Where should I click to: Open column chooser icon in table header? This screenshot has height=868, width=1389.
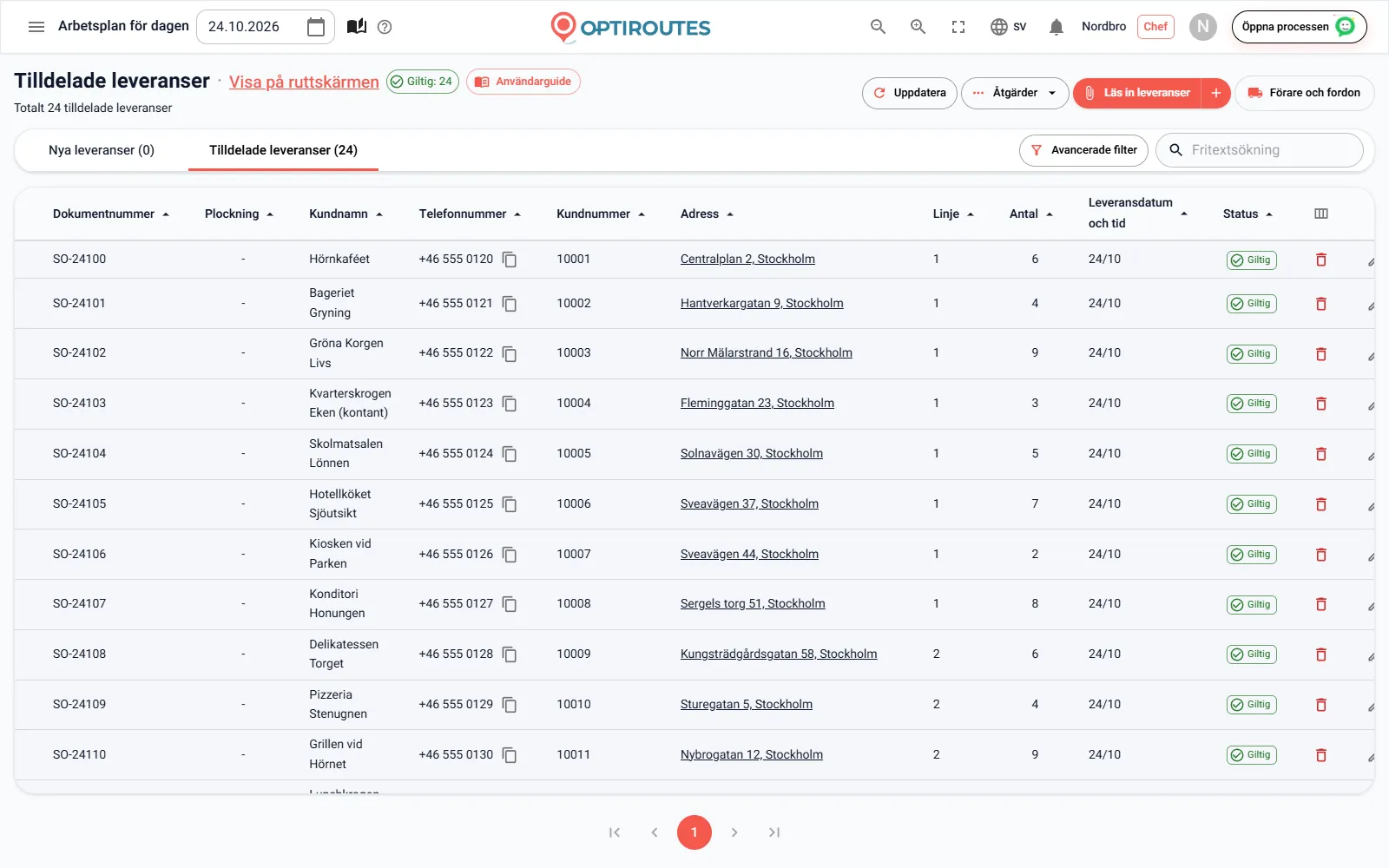click(1321, 214)
